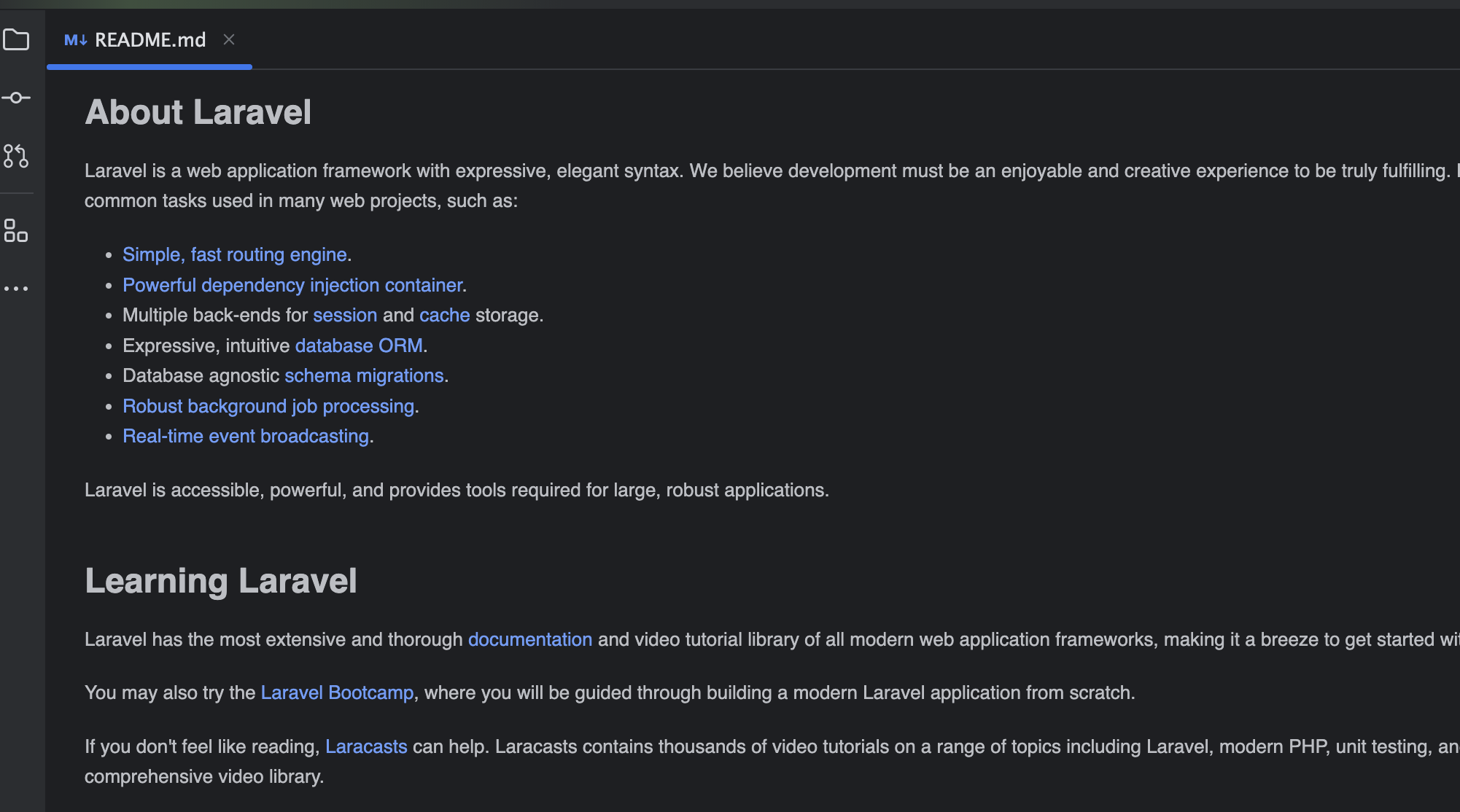Open the 'database ORM' link
The height and width of the screenshot is (812, 1460).
click(358, 346)
